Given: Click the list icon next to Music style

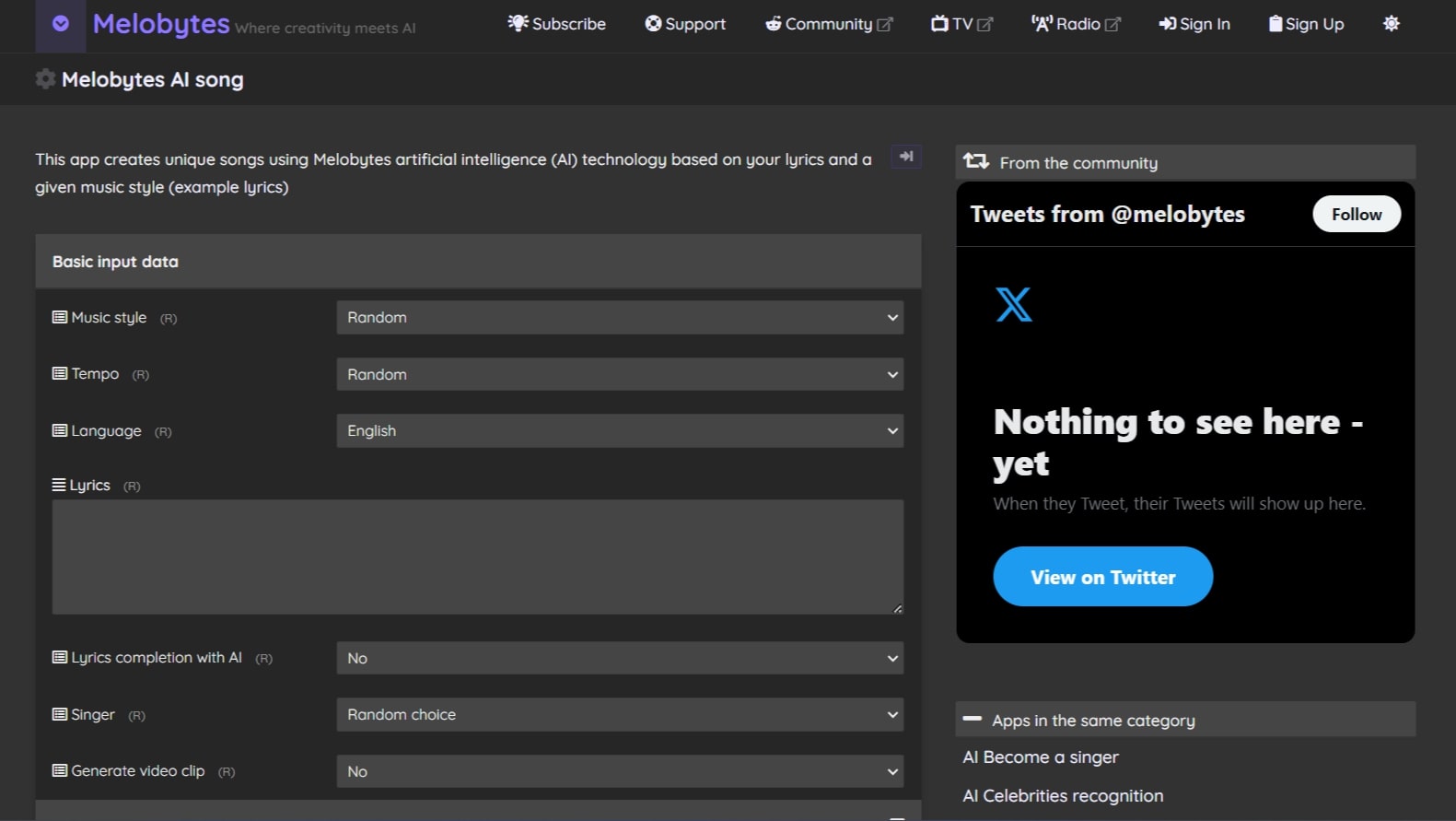Looking at the screenshot, I should (x=60, y=318).
